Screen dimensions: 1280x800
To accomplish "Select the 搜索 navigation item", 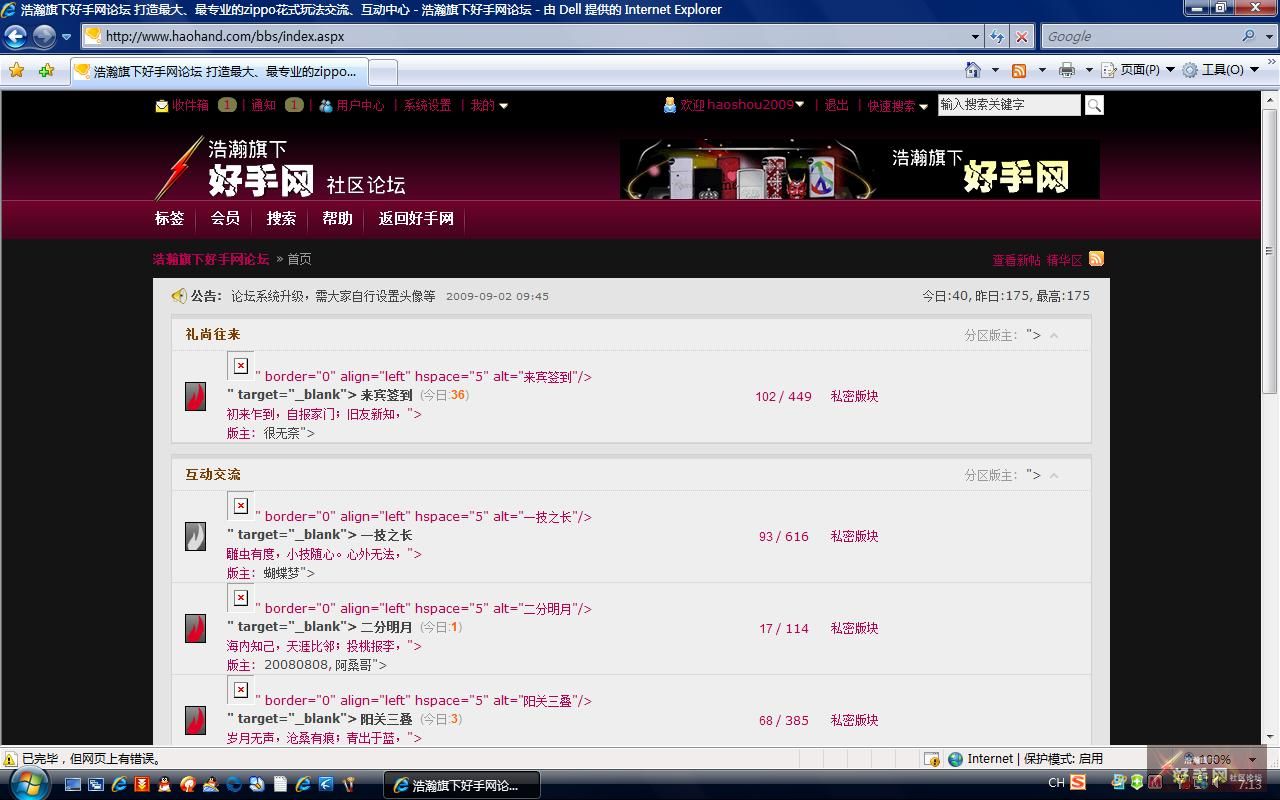I will 281,218.
